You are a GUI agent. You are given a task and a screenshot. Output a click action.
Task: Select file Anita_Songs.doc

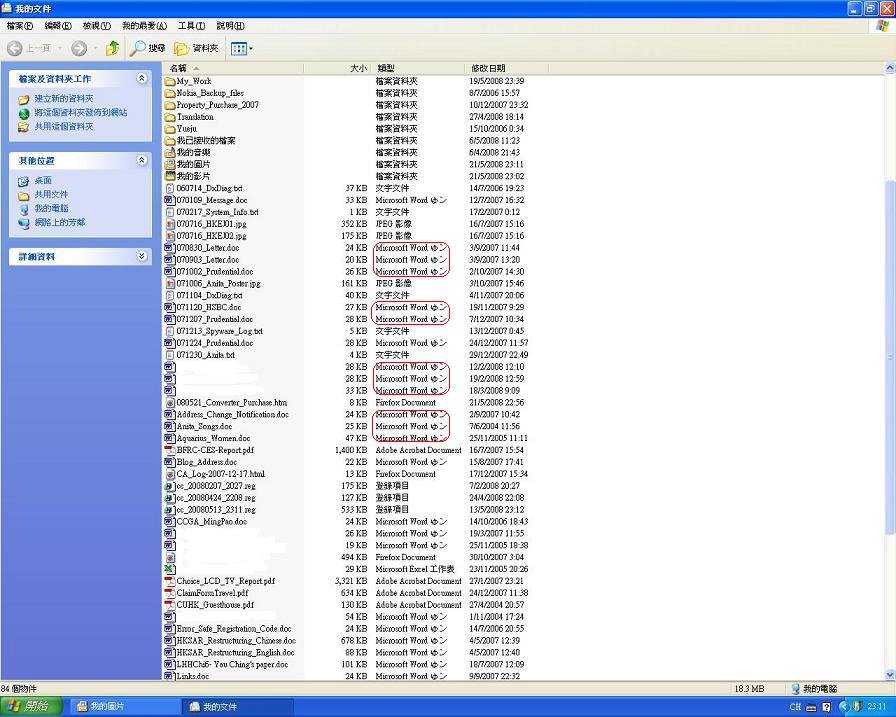204,426
